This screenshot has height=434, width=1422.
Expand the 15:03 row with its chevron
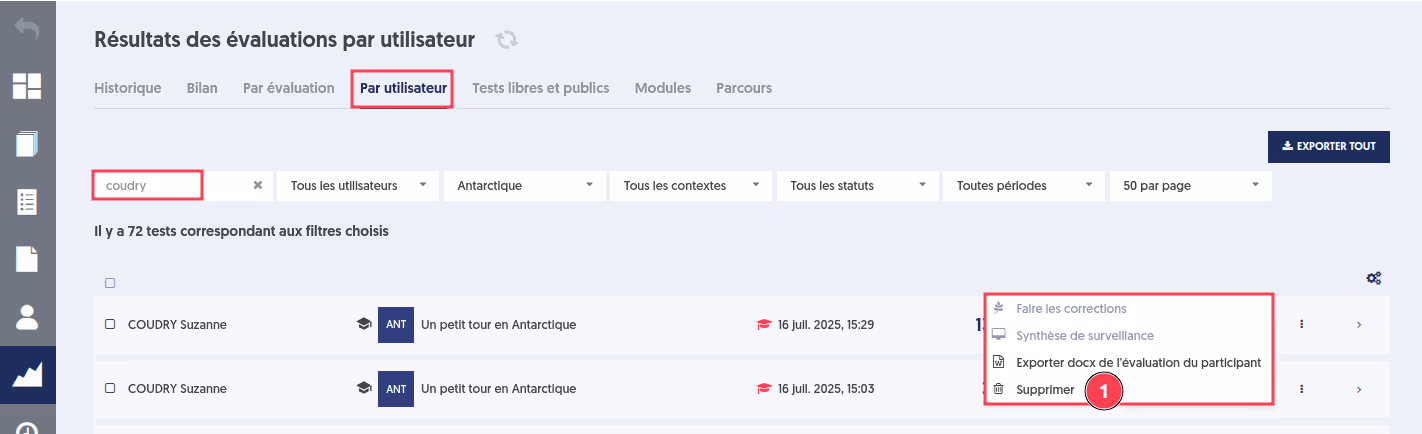point(1358,388)
